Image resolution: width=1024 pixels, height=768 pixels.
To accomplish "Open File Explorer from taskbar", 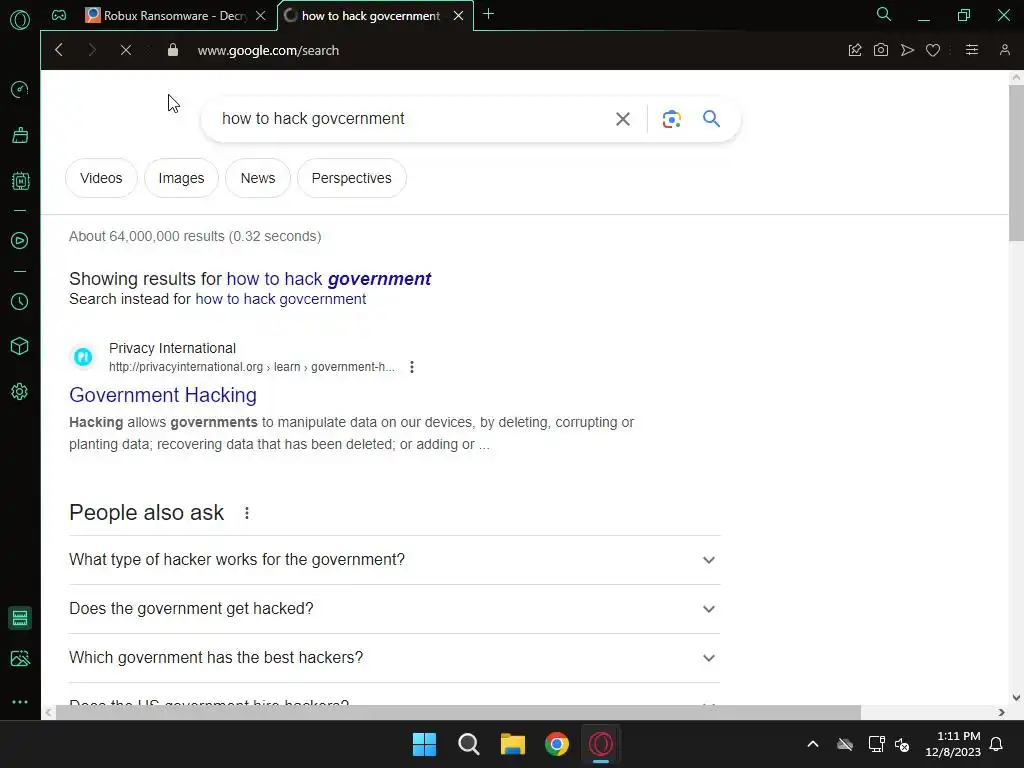I will [x=513, y=744].
